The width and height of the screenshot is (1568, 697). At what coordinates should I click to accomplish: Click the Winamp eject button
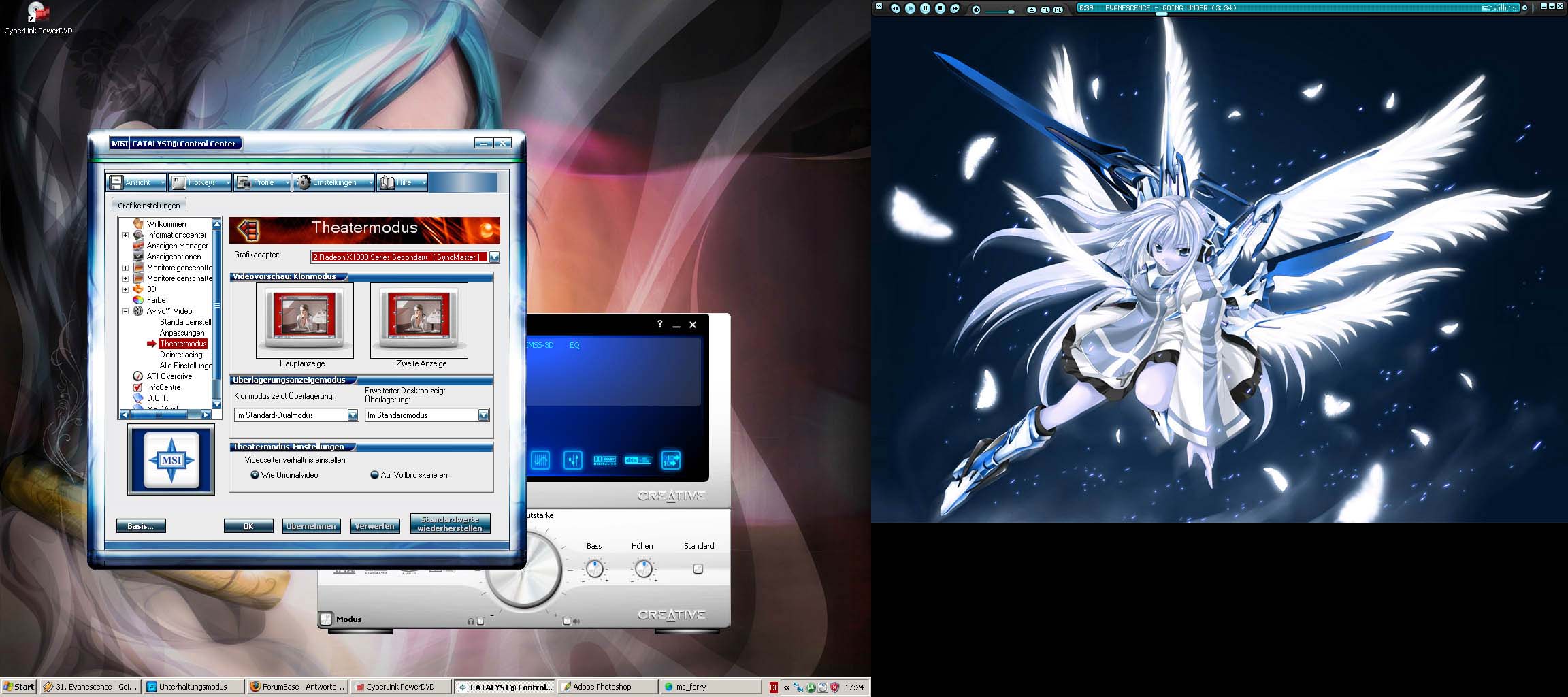click(x=1032, y=10)
